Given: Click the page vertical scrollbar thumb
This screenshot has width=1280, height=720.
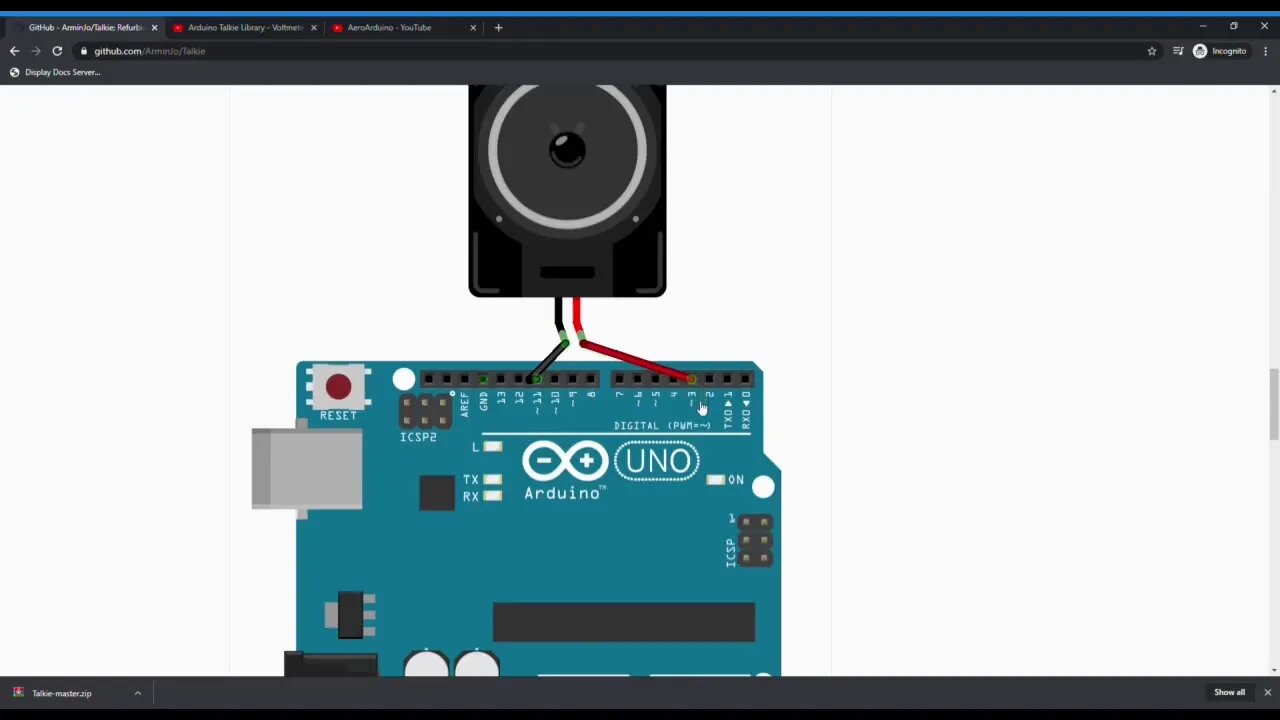Looking at the screenshot, I should coord(1273,403).
